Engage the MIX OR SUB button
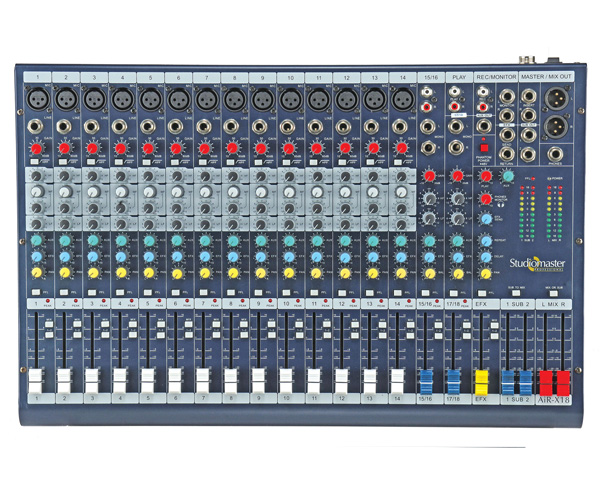 coord(553,293)
